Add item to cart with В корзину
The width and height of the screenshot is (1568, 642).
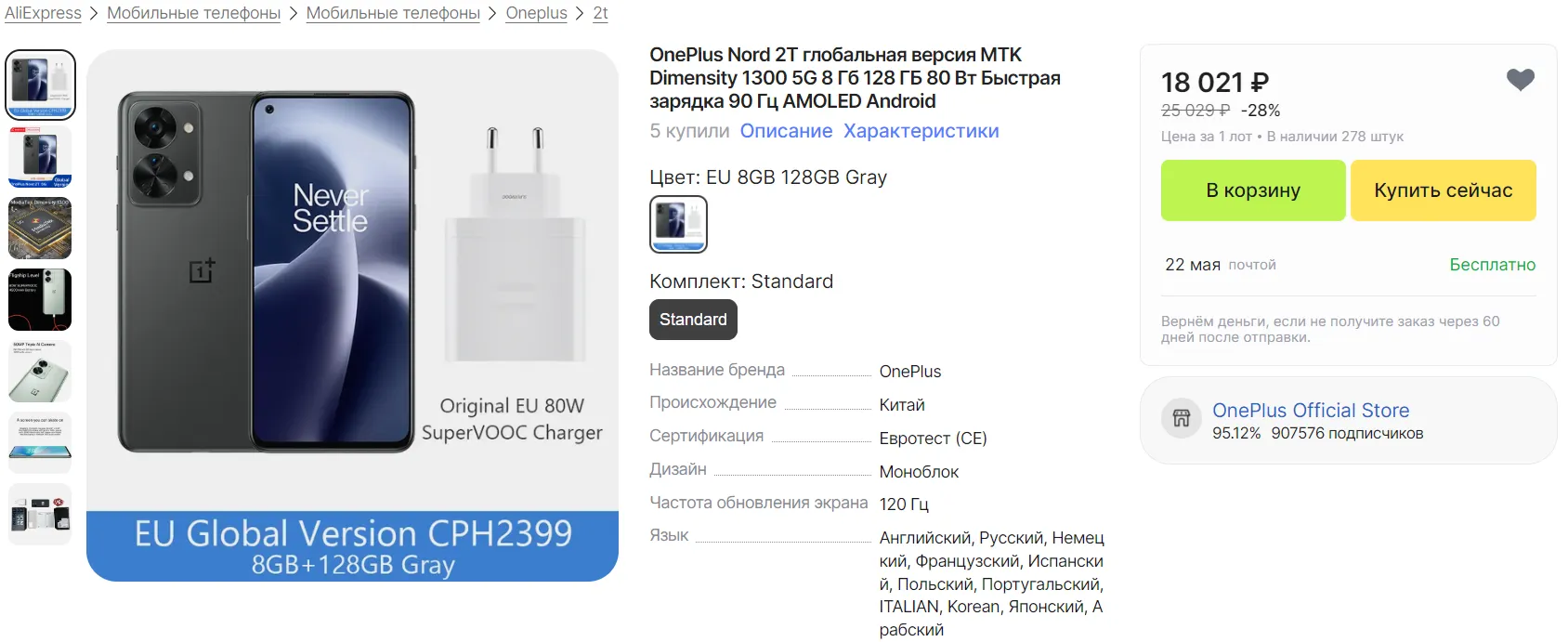[x=1253, y=190]
